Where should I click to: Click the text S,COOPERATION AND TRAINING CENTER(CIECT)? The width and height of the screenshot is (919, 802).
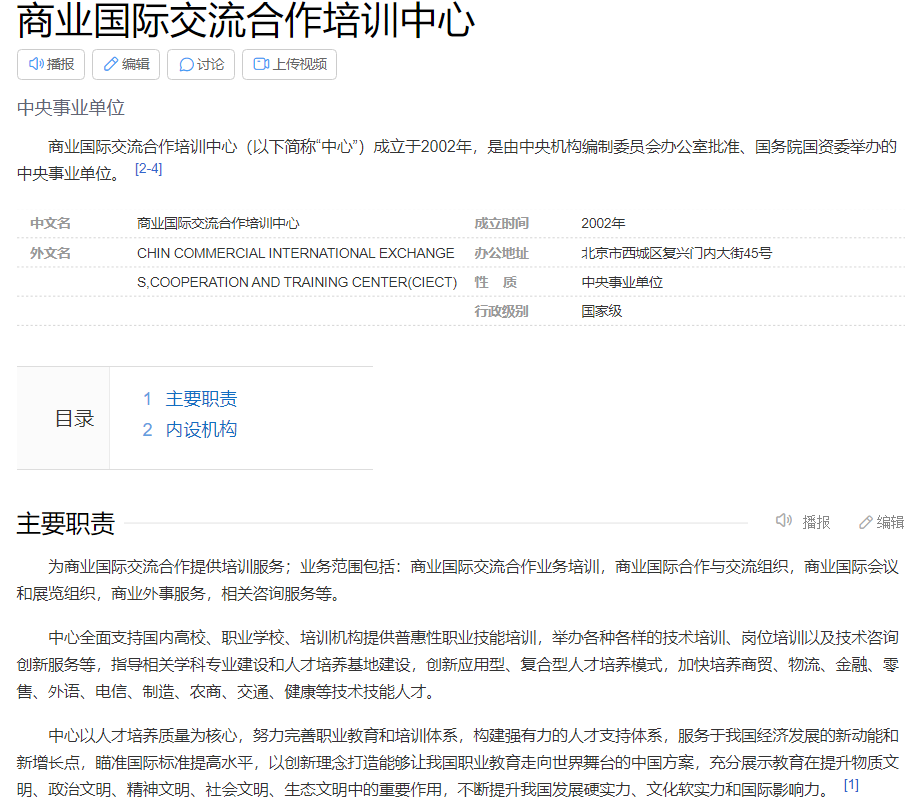click(297, 282)
